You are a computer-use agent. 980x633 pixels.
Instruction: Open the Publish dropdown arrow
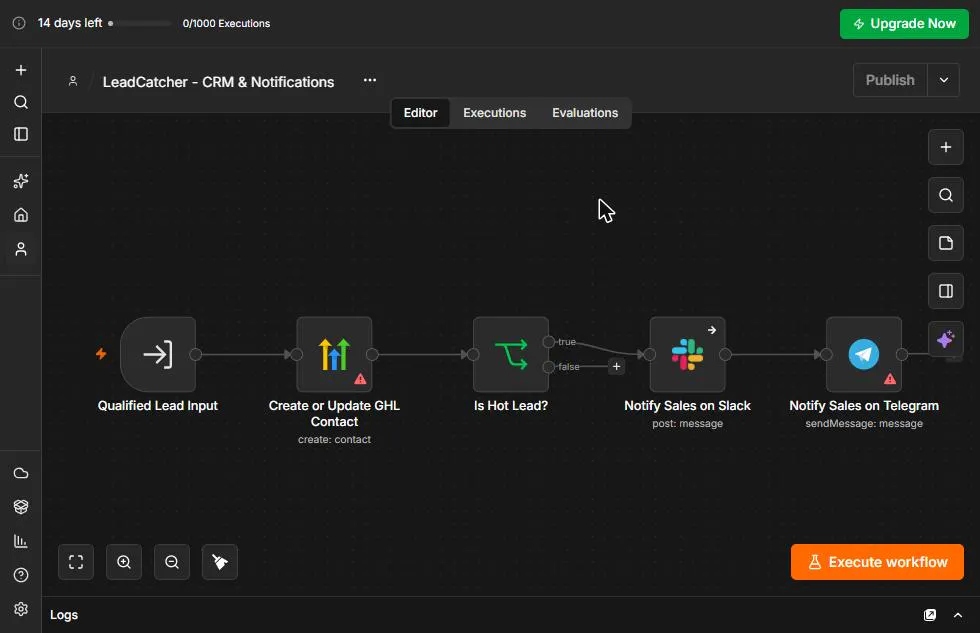944,80
